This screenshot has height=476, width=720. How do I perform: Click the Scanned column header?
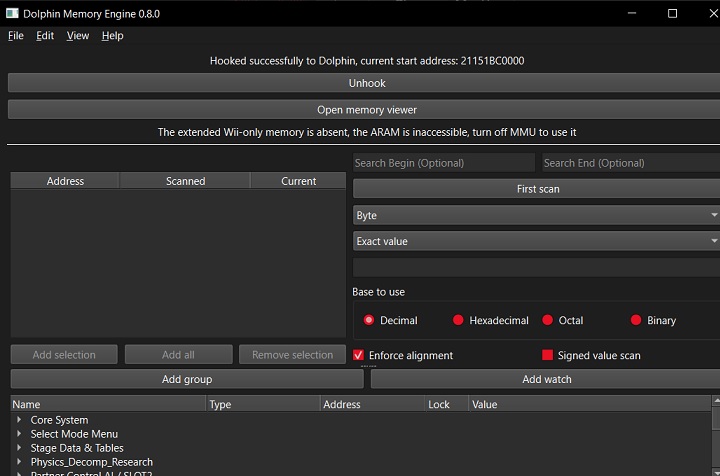coord(185,181)
